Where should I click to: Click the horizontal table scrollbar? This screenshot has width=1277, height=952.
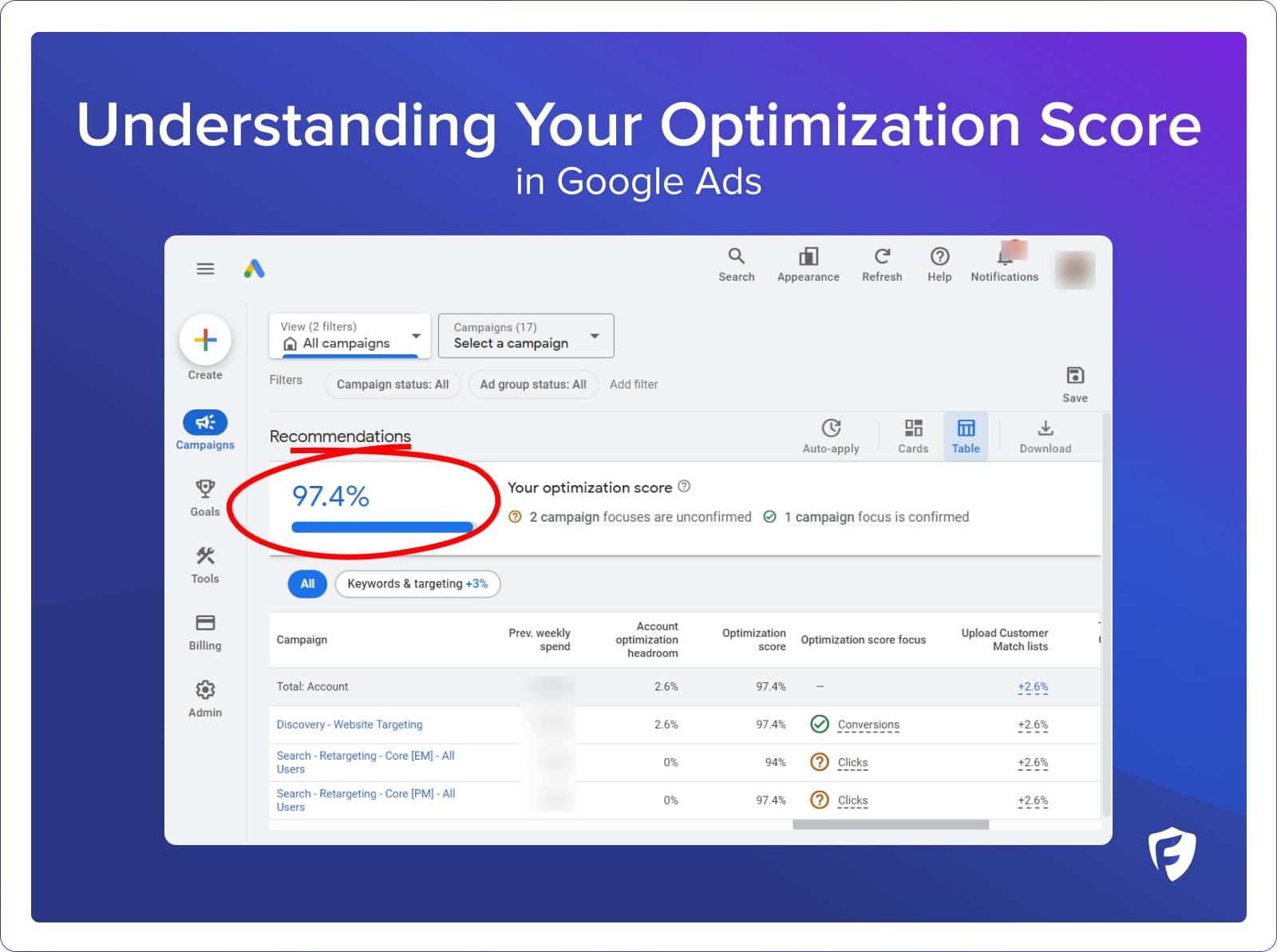pos(891,824)
